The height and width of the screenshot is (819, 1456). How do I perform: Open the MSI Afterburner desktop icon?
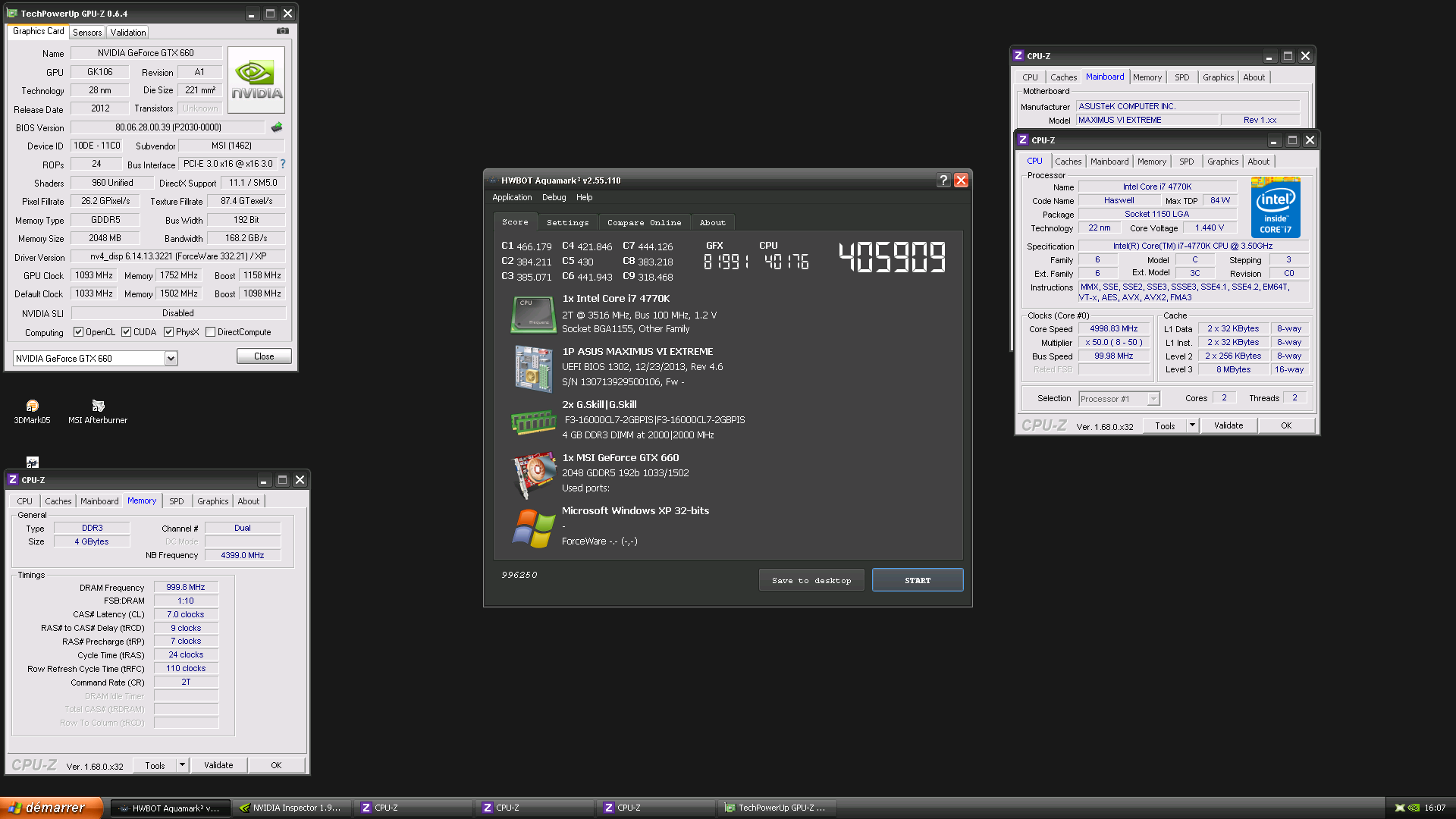[x=98, y=412]
